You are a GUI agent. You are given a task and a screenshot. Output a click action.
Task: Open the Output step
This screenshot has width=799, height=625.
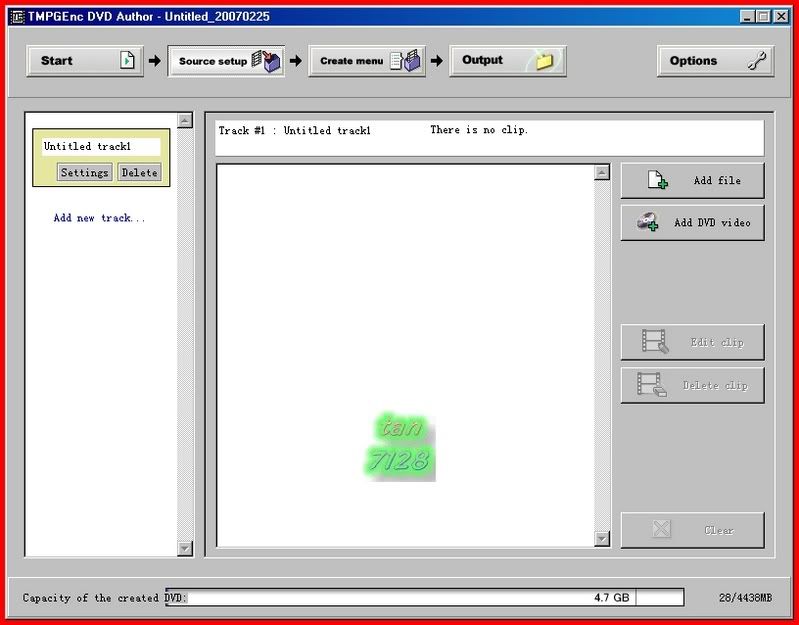pyautogui.click(x=508, y=61)
